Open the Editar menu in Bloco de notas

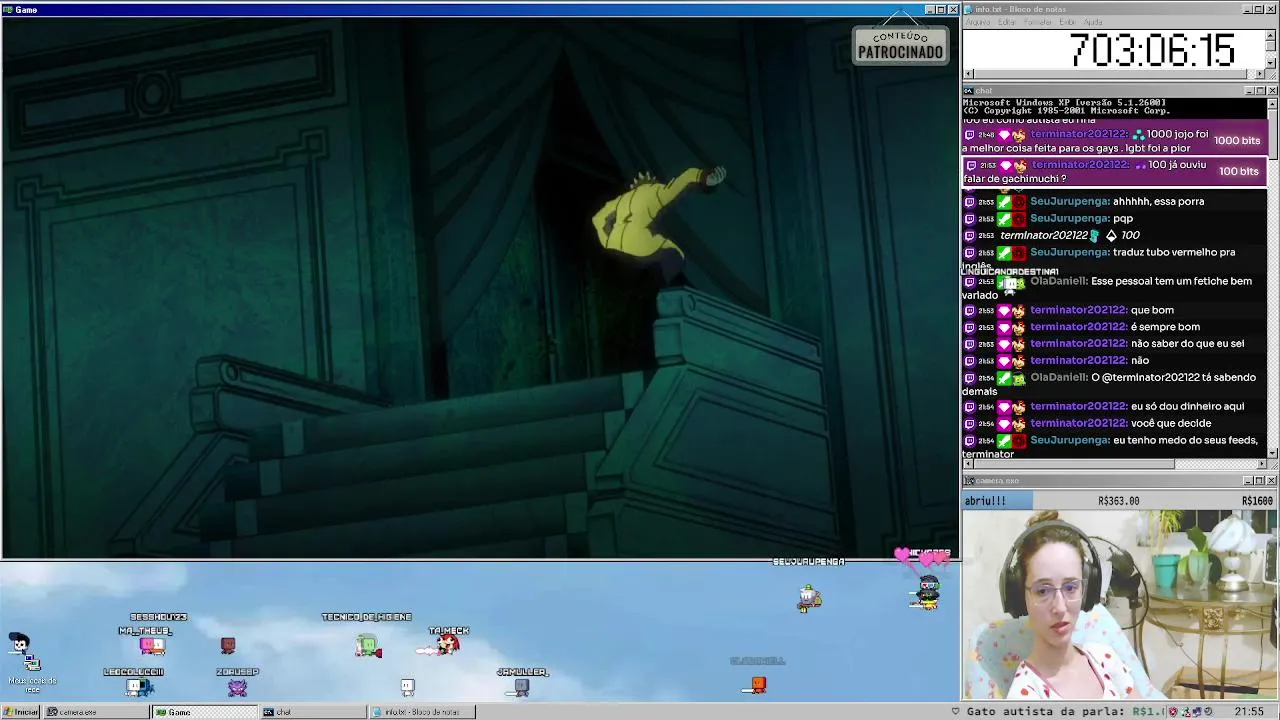tap(1006, 22)
